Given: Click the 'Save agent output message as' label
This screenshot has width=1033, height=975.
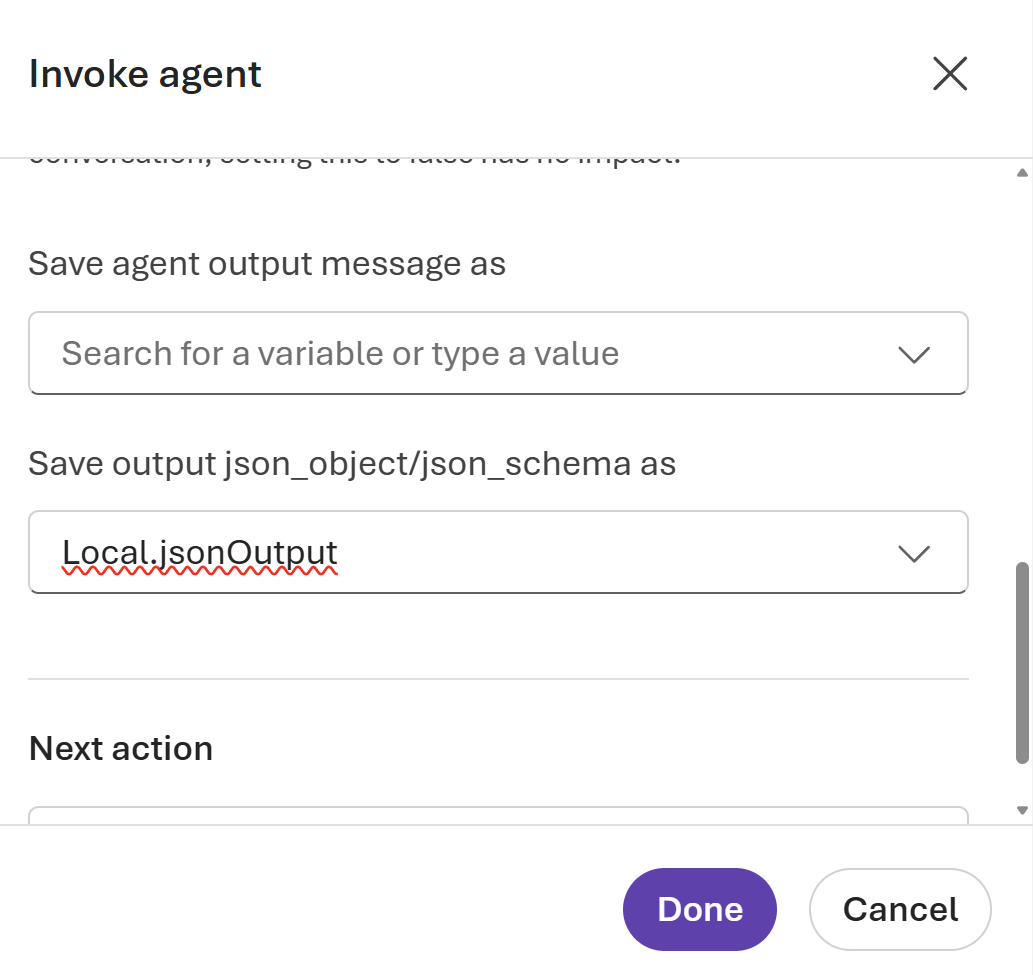Looking at the screenshot, I should pos(267,264).
